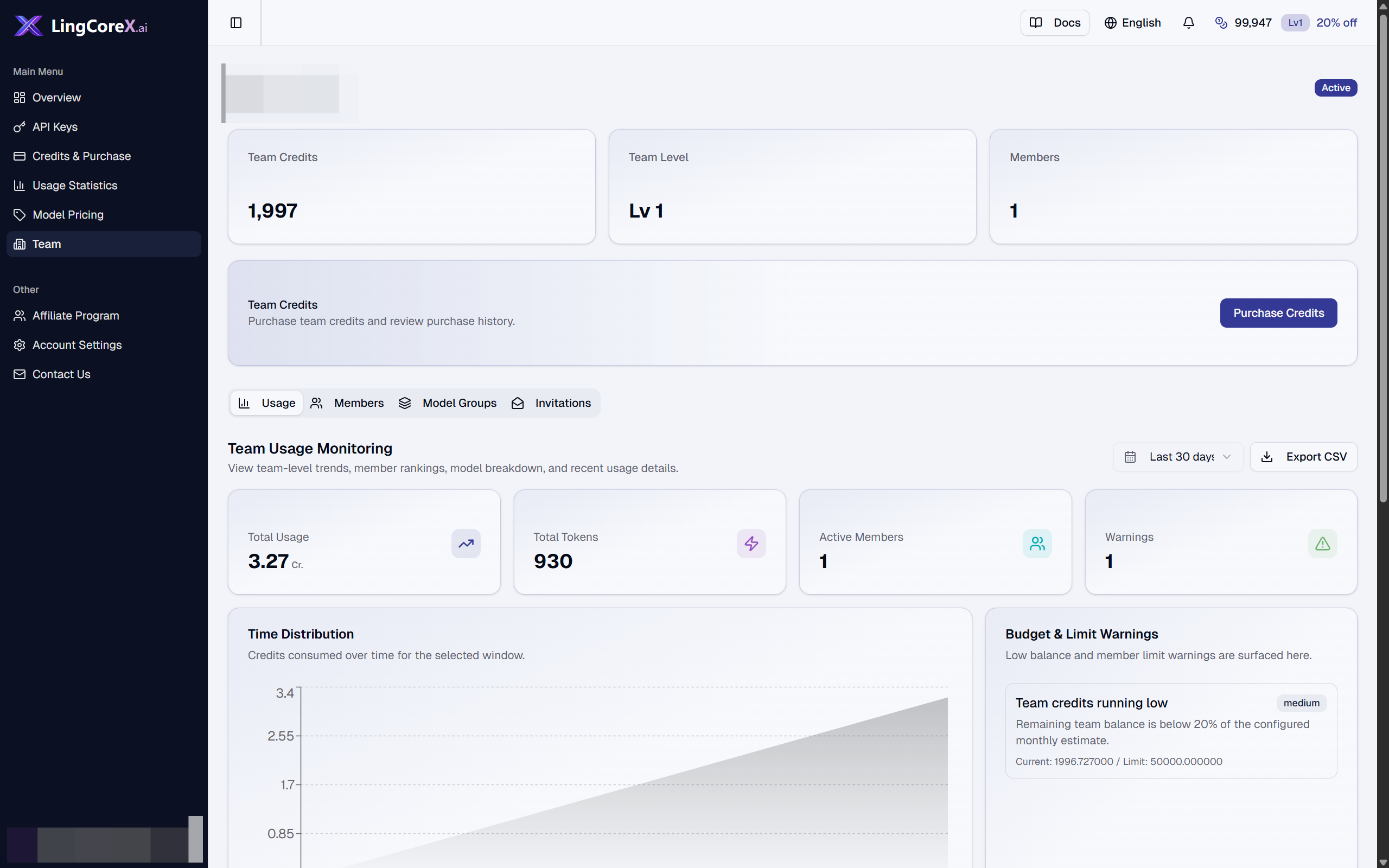Switch to the Invitations tab

(551, 403)
